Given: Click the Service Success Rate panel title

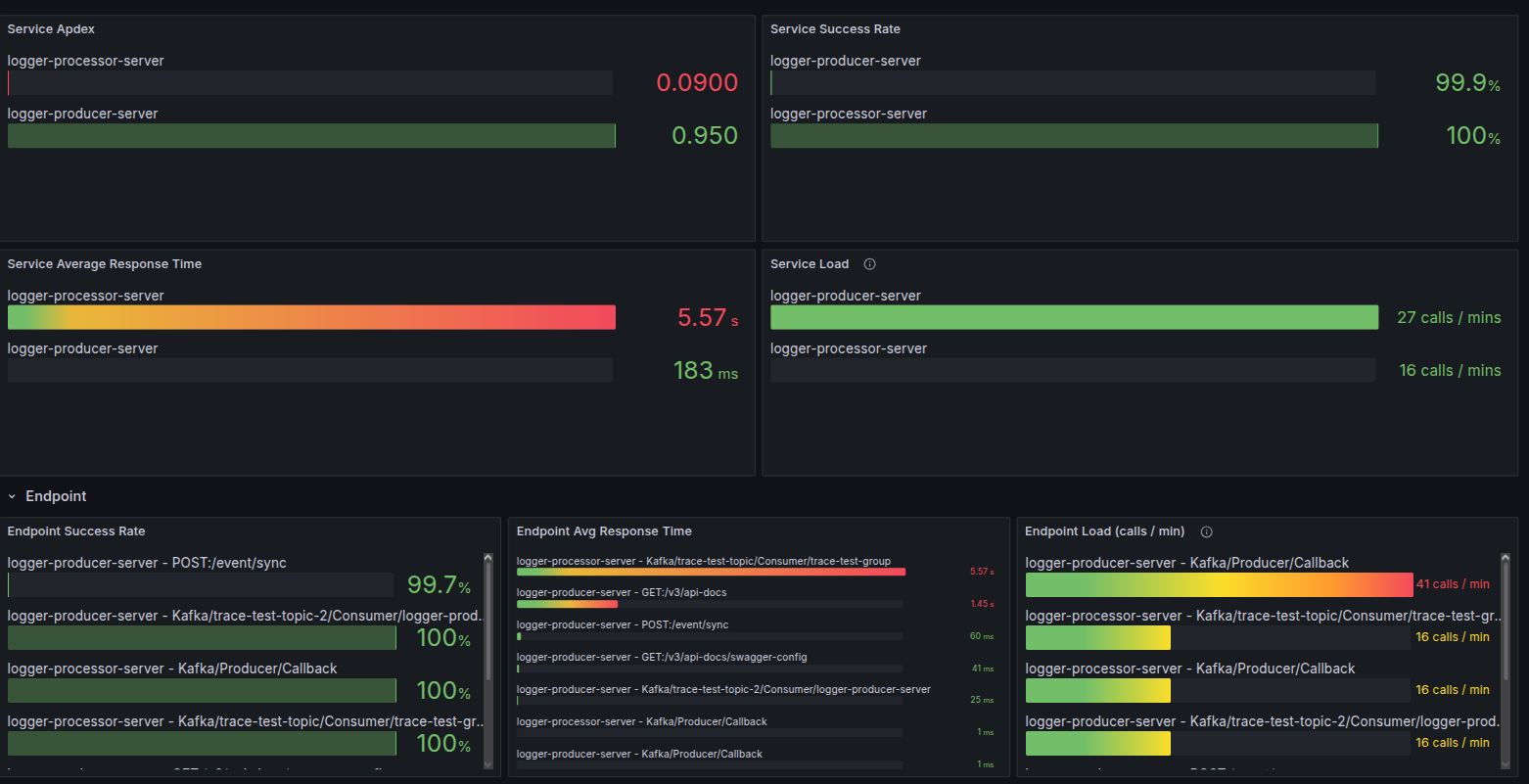Looking at the screenshot, I should (835, 29).
